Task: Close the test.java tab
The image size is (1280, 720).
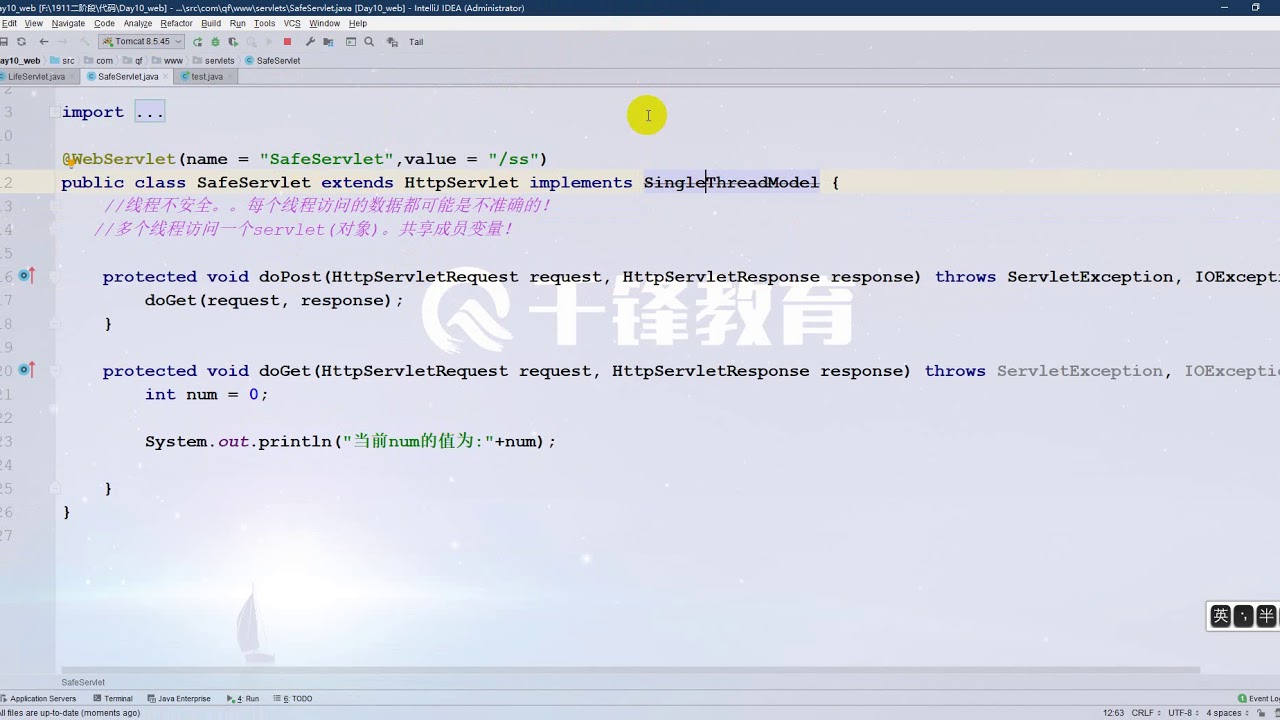Action: click(230, 76)
